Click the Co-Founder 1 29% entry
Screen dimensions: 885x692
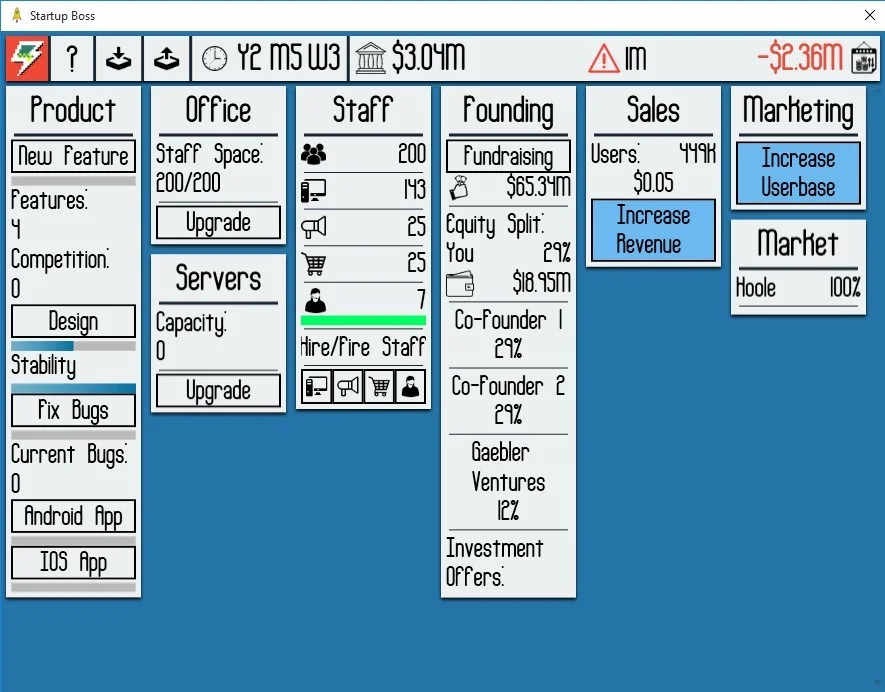[x=508, y=334]
